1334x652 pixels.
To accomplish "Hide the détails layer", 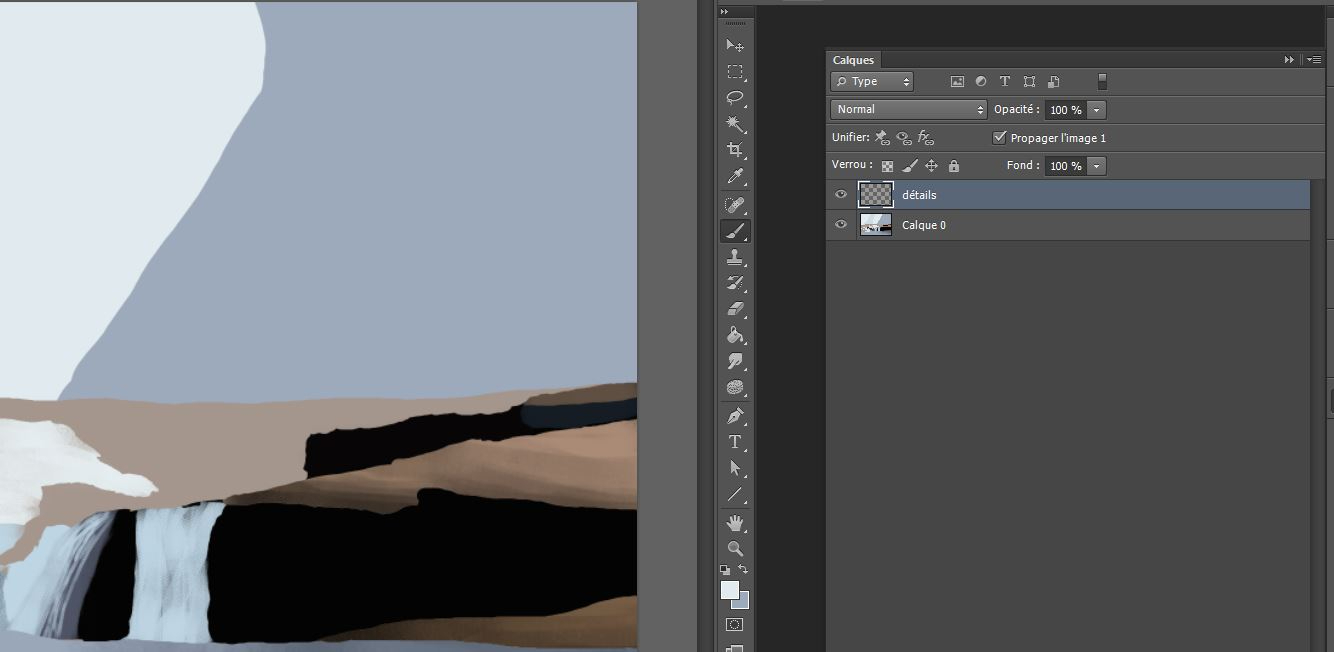I will 841,195.
